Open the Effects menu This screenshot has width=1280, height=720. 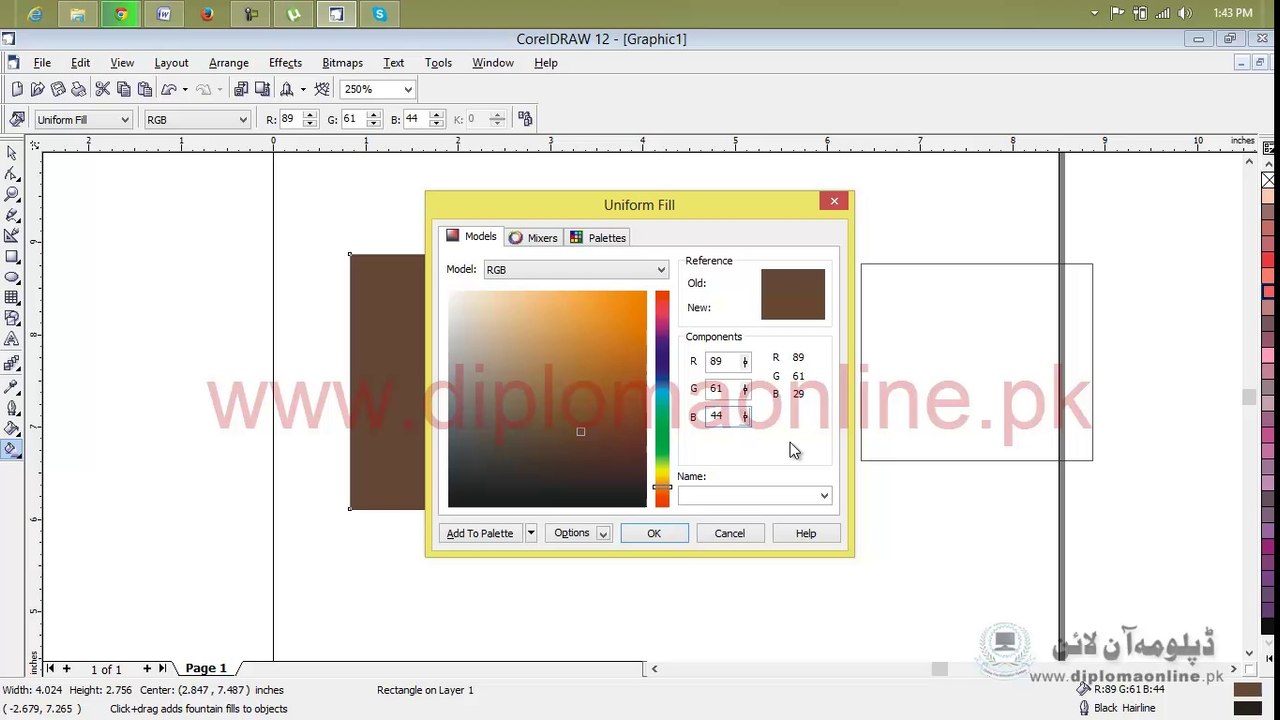[x=285, y=62]
